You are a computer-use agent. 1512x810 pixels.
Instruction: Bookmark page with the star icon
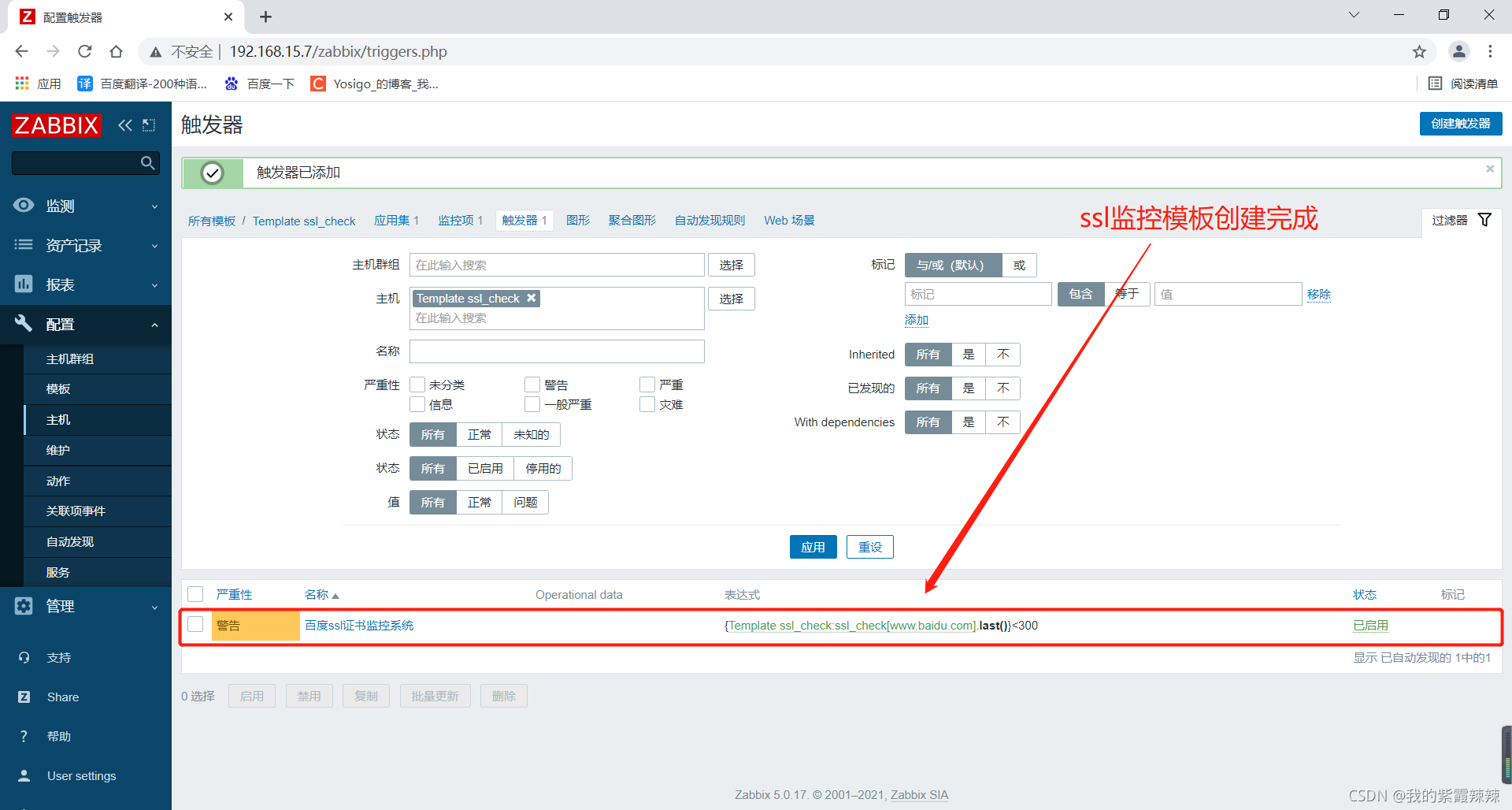pos(1419,52)
